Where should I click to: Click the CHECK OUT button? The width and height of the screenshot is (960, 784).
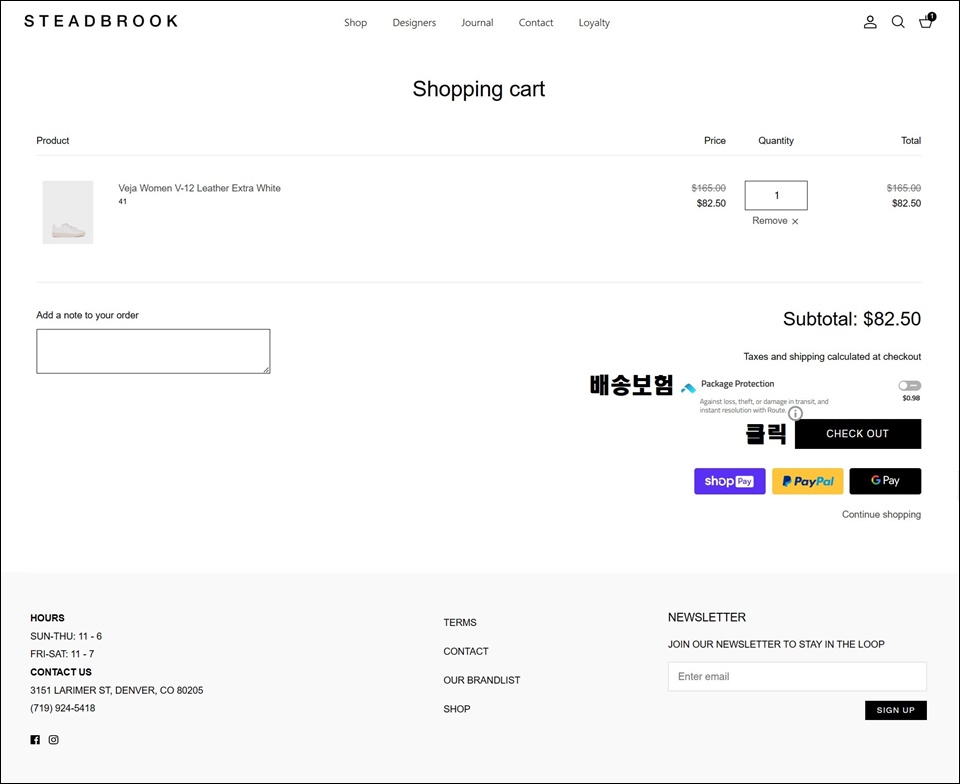click(858, 434)
